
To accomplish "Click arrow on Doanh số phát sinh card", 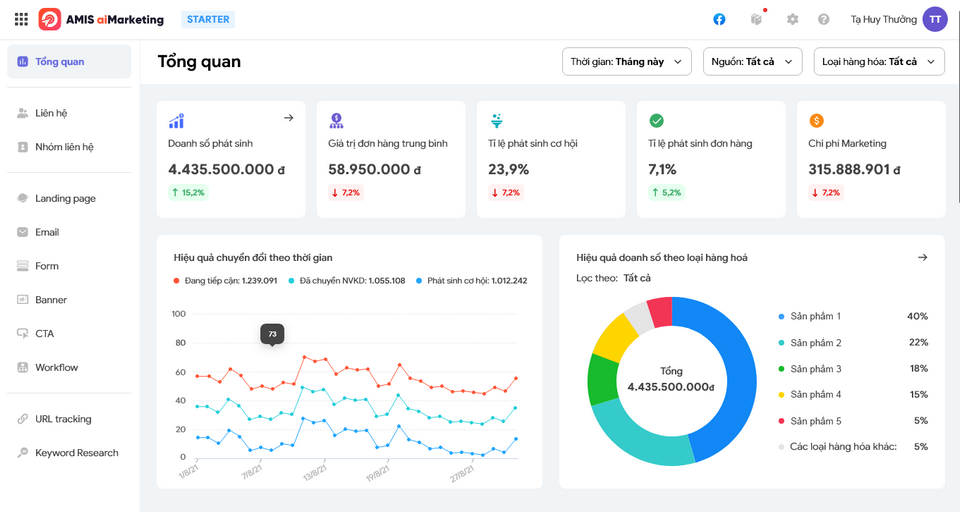I will tap(289, 118).
